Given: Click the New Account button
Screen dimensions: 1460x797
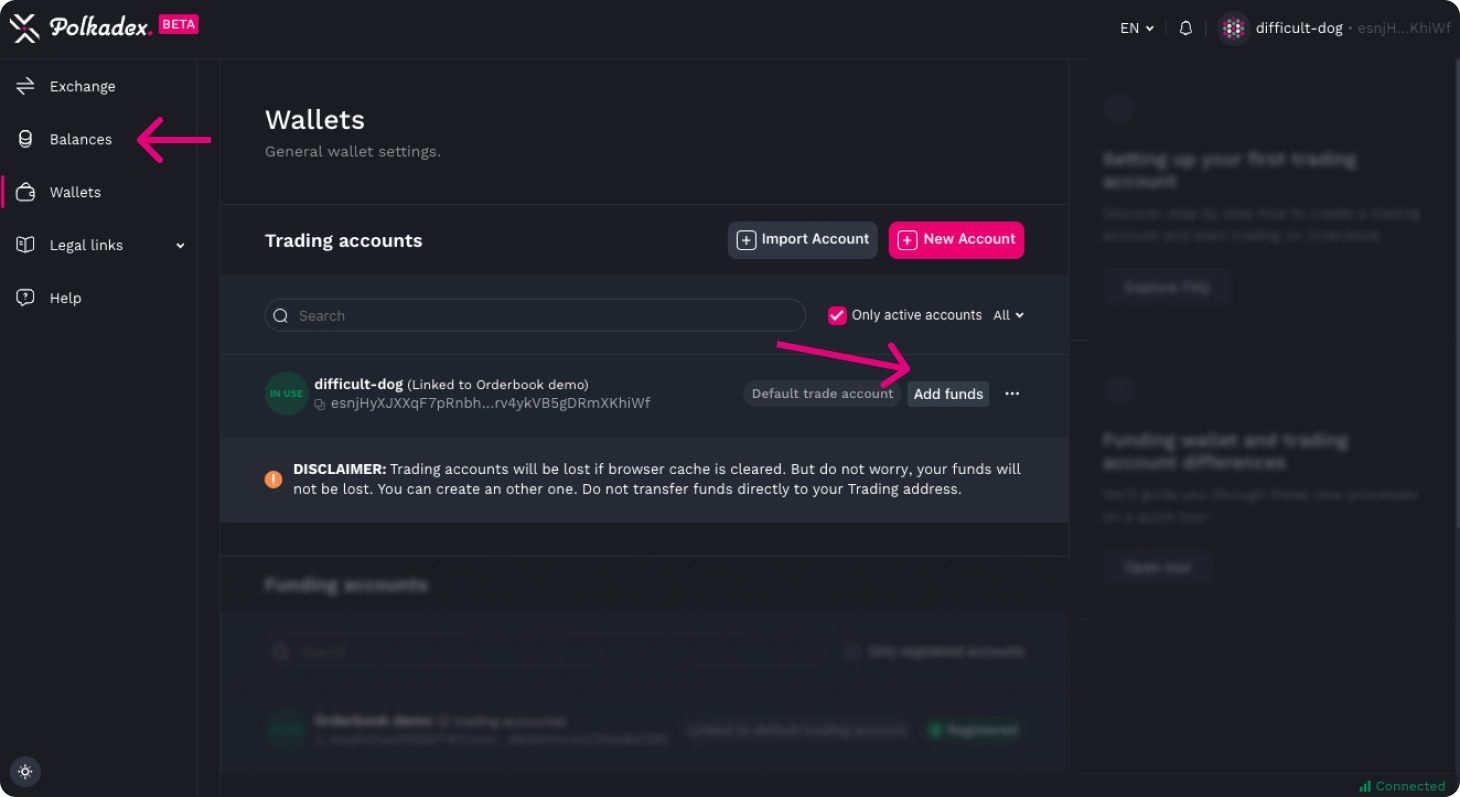Looking at the screenshot, I should (x=956, y=240).
